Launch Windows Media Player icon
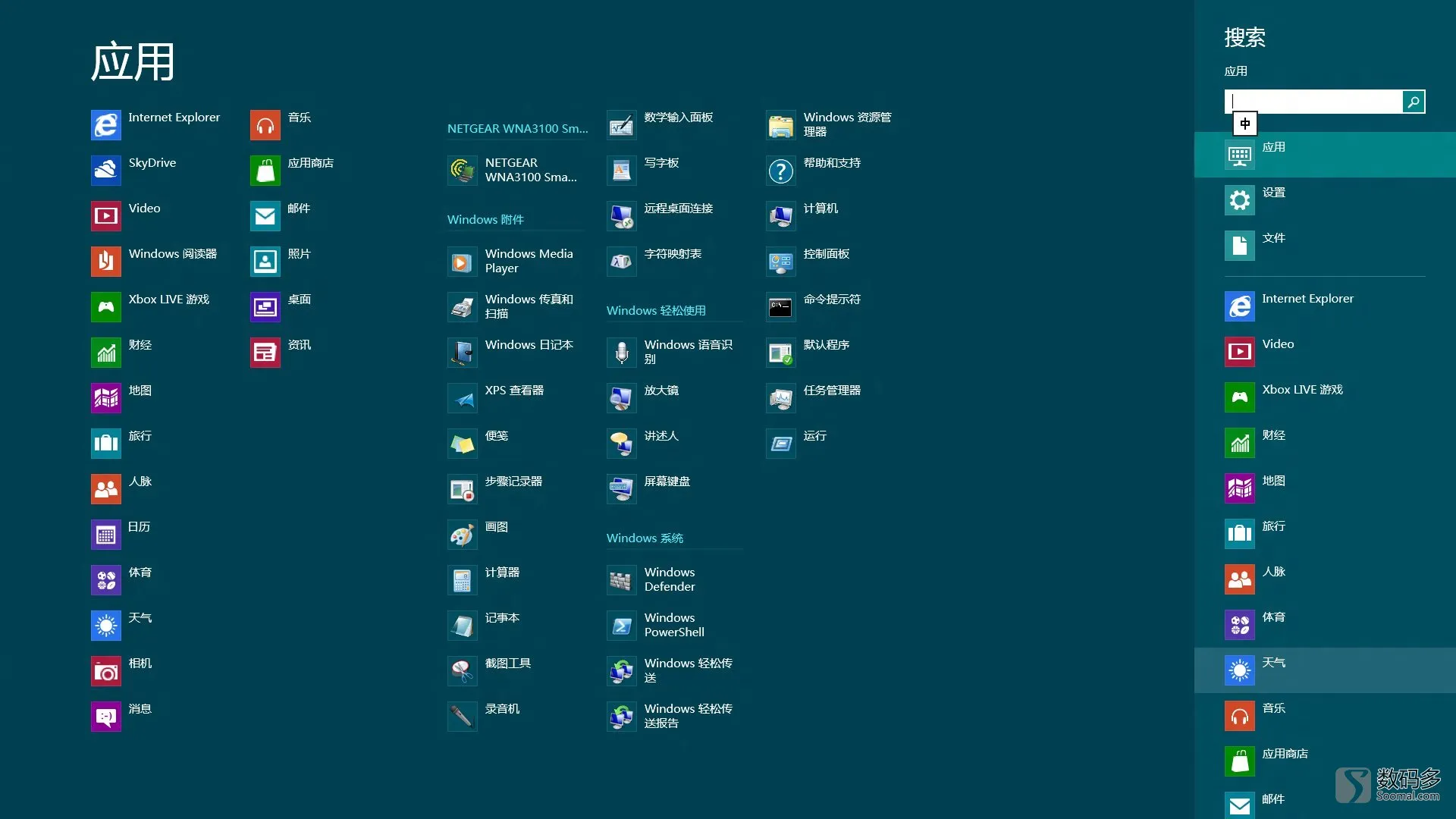 tap(463, 262)
